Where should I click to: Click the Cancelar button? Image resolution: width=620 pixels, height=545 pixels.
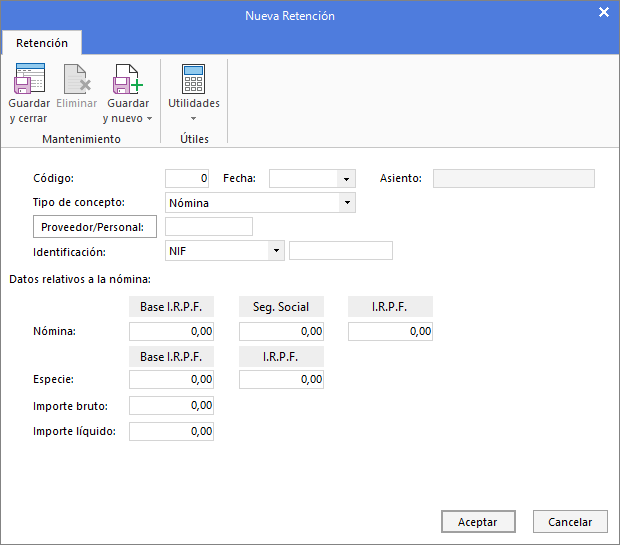[x=570, y=522]
